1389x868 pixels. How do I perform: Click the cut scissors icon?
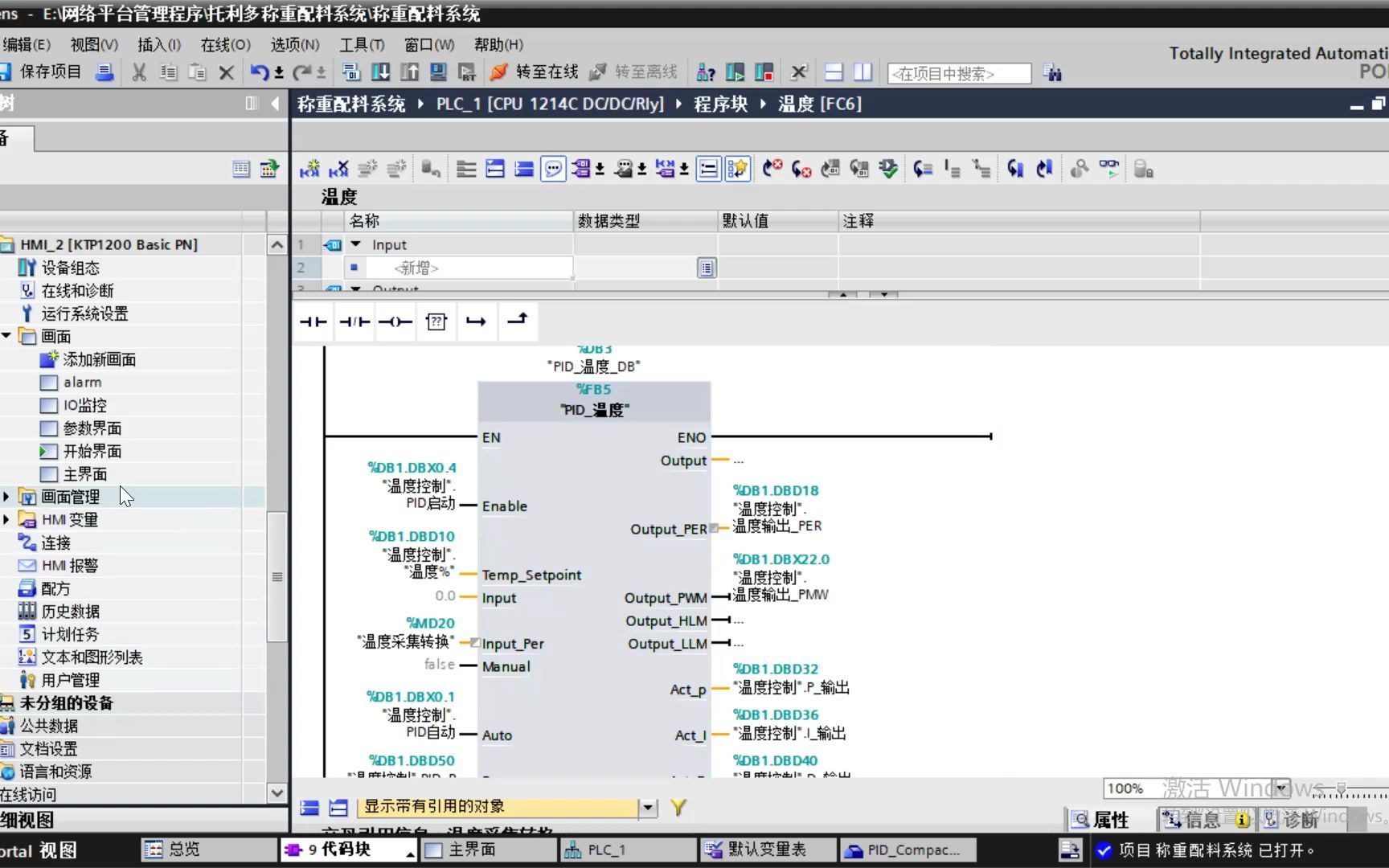coord(139,72)
